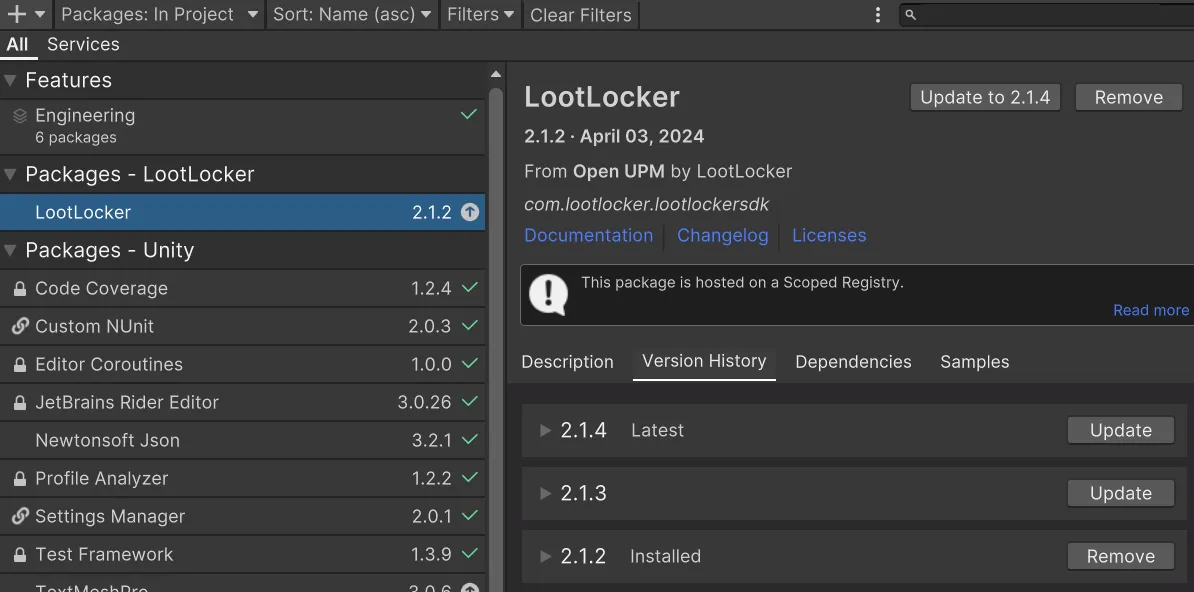Click Update for version 2.1.4
The width and height of the screenshot is (1194, 592).
coord(1121,430)
